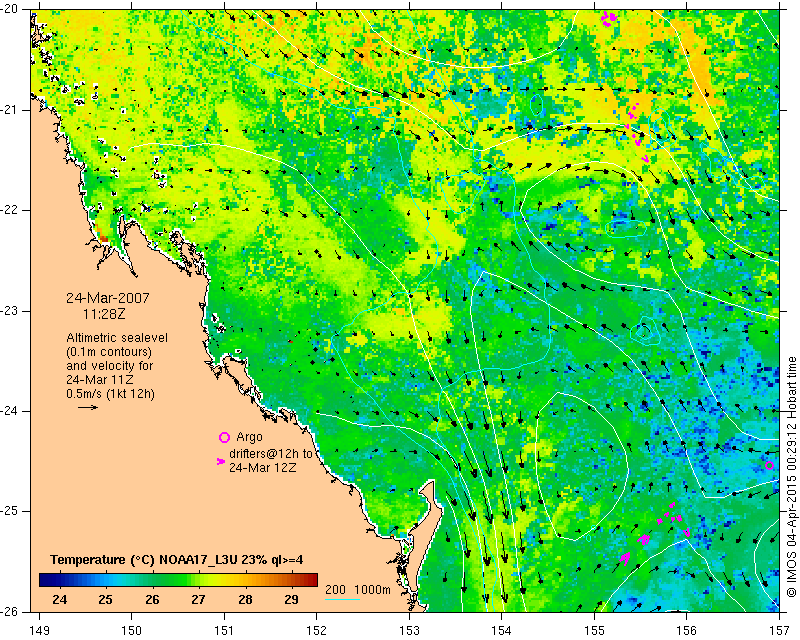Click the '24-Mar 11Z' text
The image size is (800, 640).
point(100,380)
